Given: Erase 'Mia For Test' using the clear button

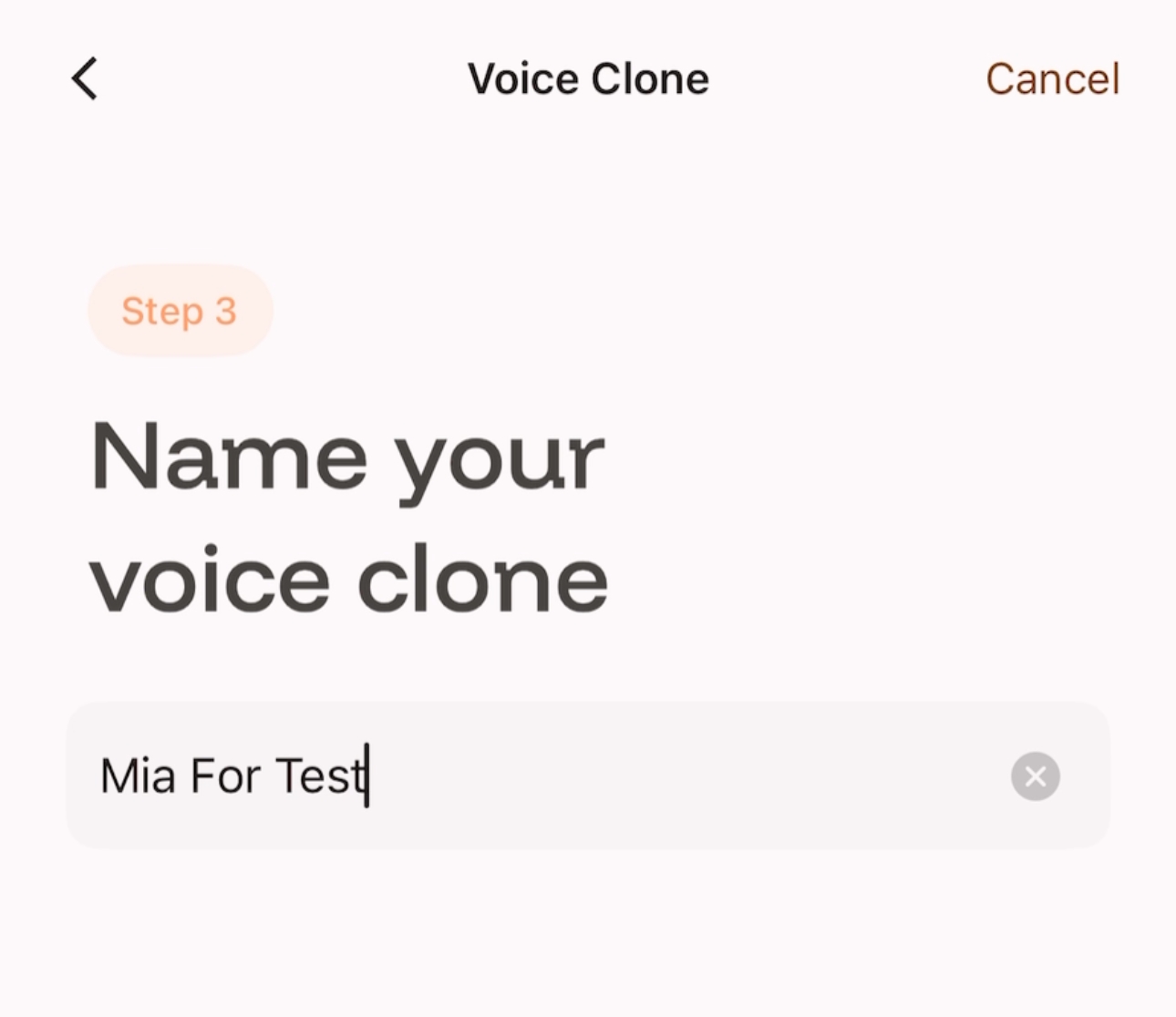Looking at the screenshot, I should [1035, 776].
